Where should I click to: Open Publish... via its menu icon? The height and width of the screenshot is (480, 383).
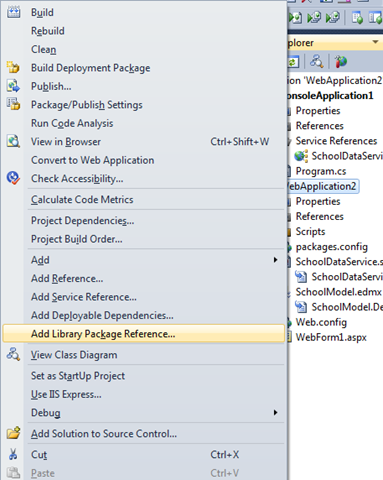coord(13,86)
